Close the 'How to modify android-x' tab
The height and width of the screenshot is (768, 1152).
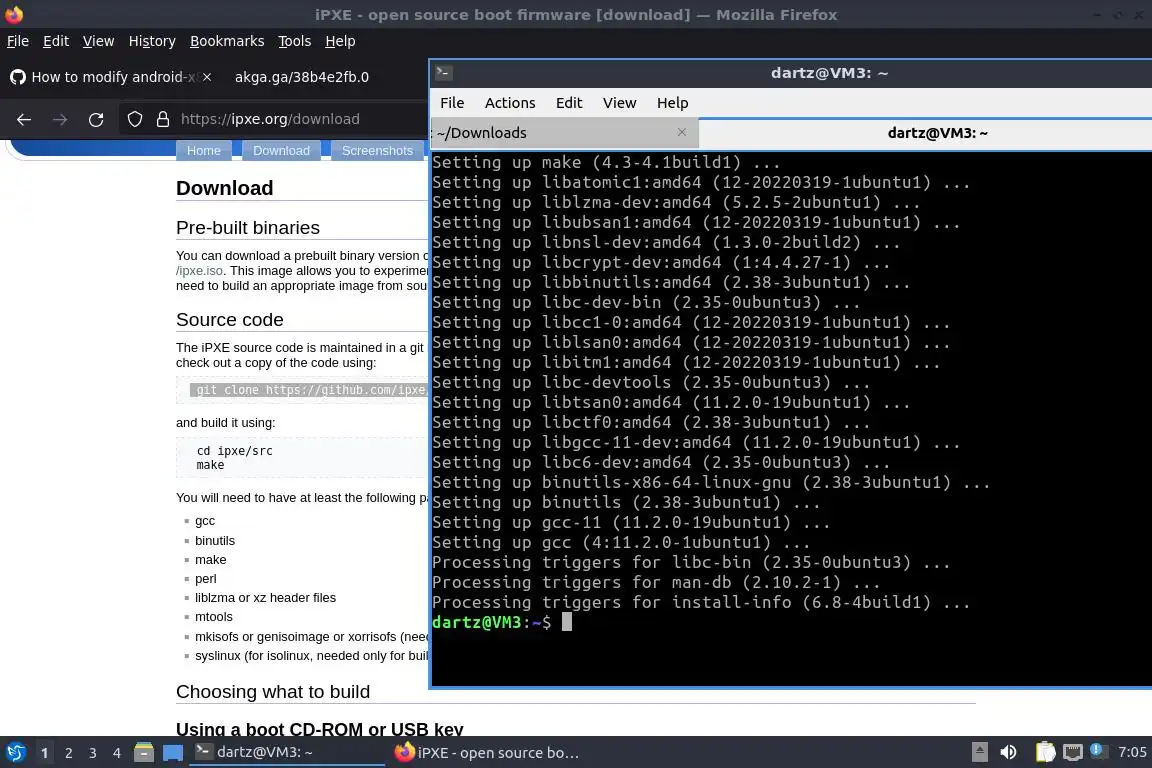[x=207, y=77]
